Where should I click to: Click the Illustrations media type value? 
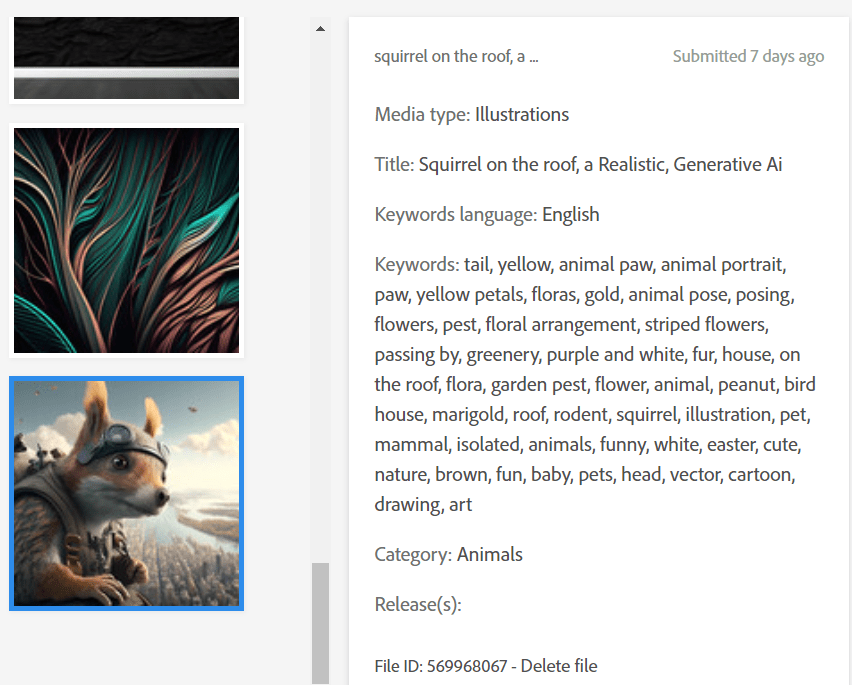(522, 115)
